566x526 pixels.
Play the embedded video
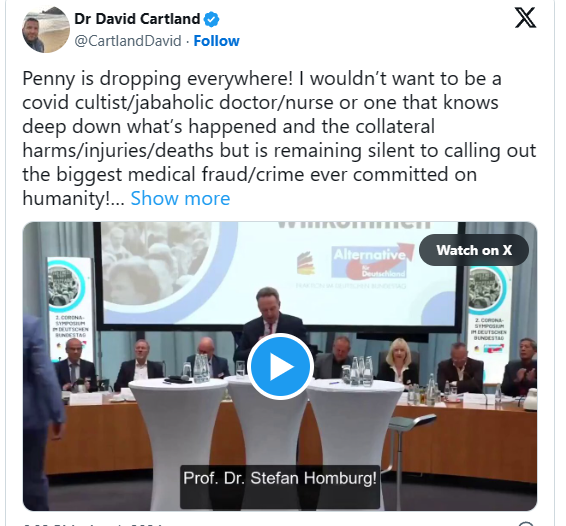280,366
